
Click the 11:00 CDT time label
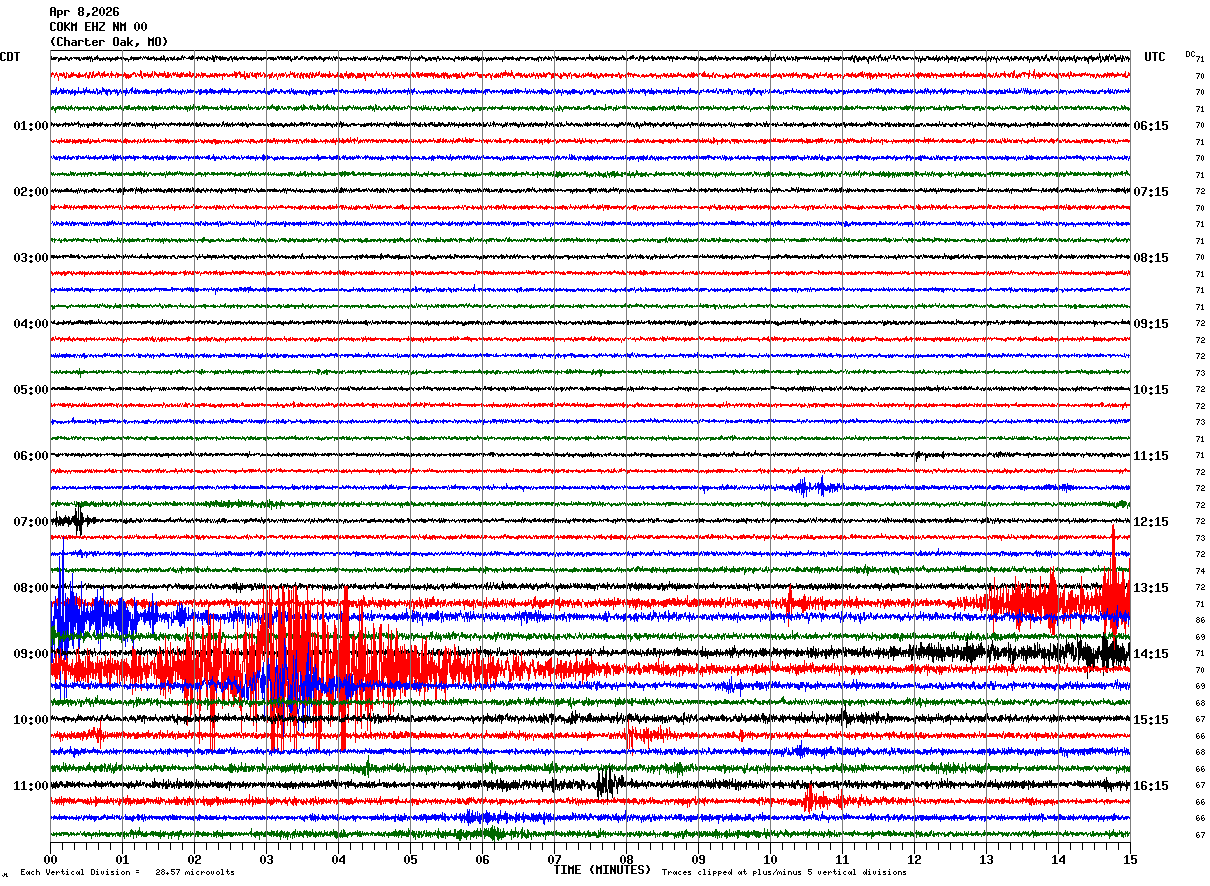pos(31,786)
